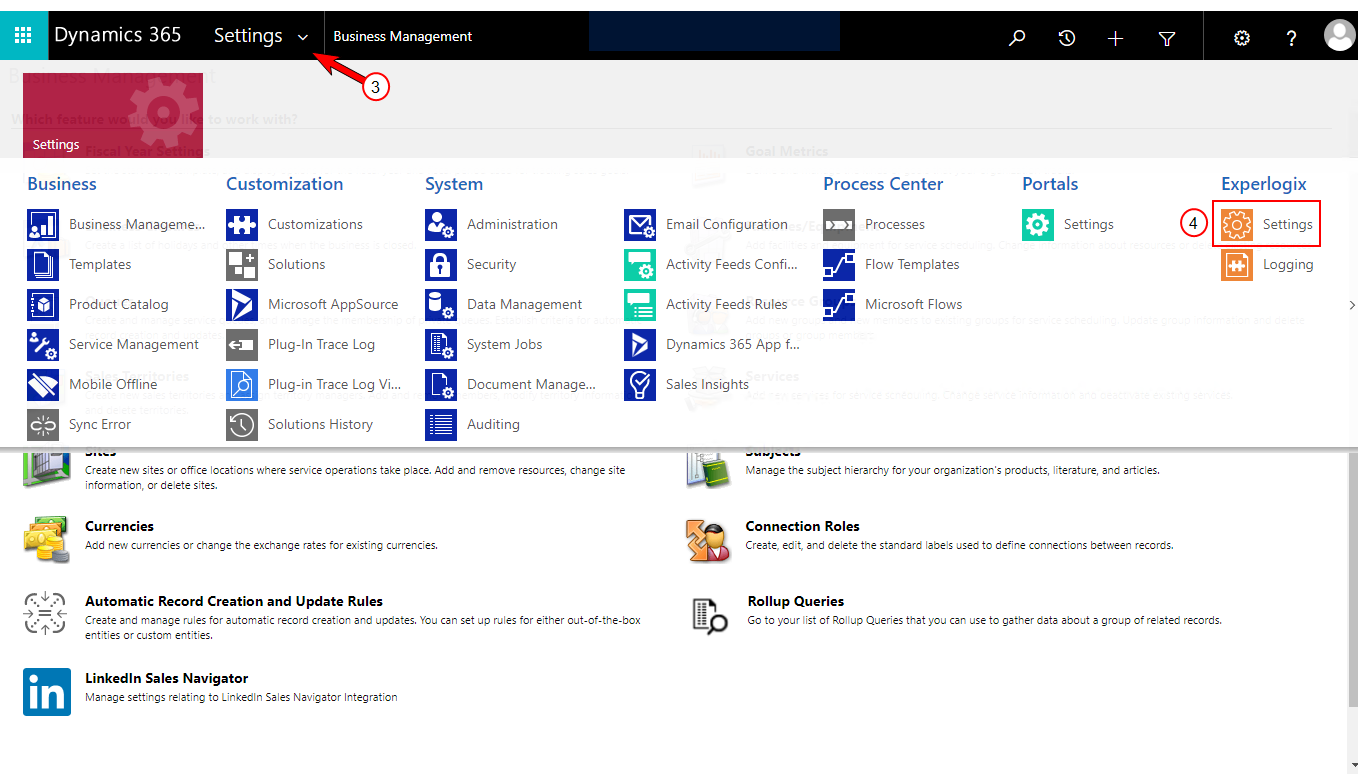The height and width of the screenshot is (775, 1358).
Task: Open Administration under System
Action: (x=512, y=224)
